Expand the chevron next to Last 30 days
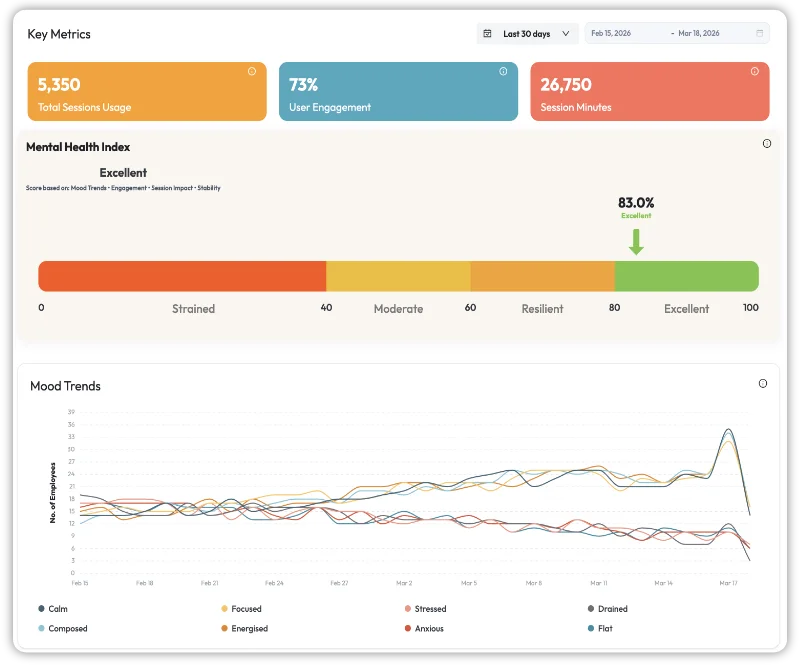Screen dimensions: 800x667 coord(565,34)
